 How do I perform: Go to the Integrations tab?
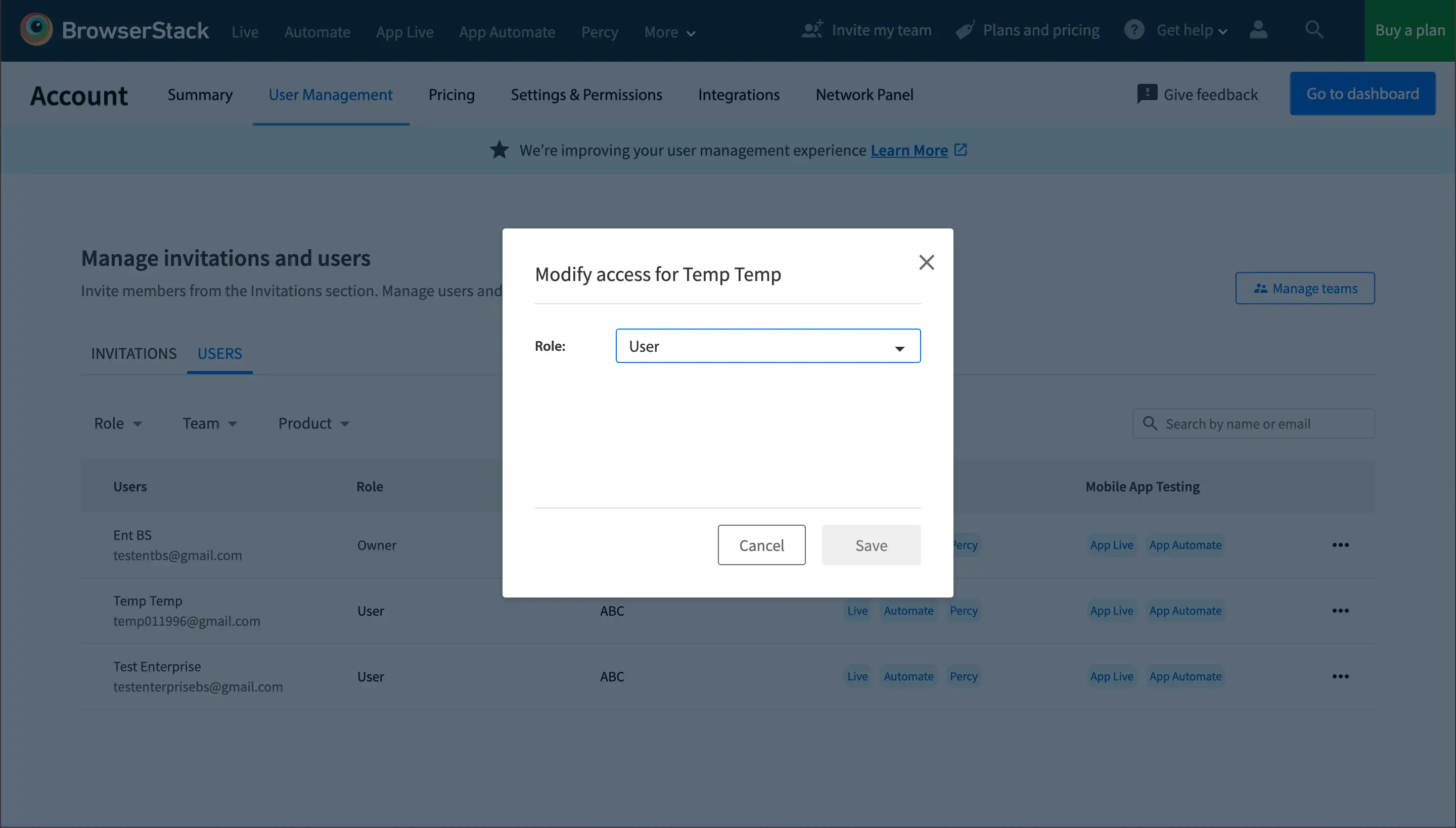pos(739,95)
